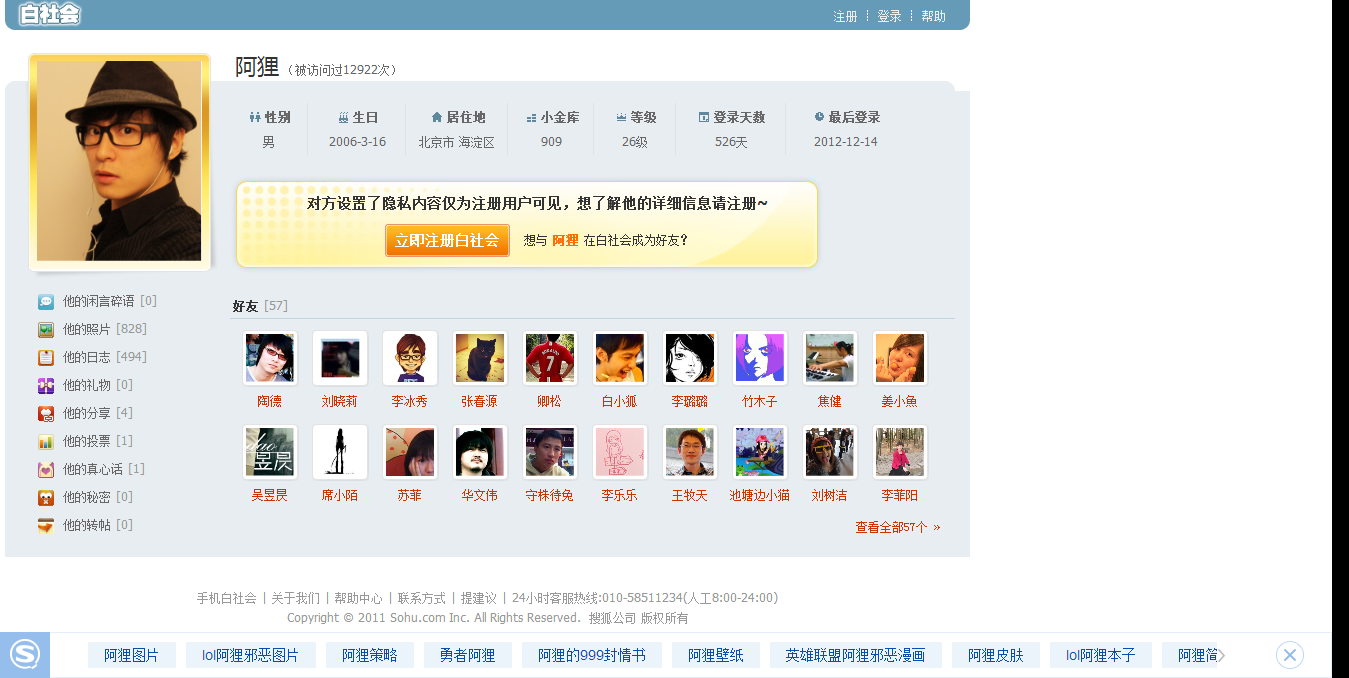Click the 他的分享 share icon
Viewport: 1349px width, 678px height.
(x=46, y=413)
